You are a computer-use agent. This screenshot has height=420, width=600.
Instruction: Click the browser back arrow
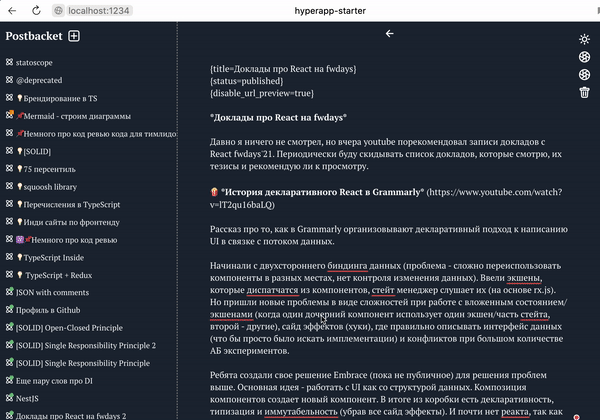12,10
